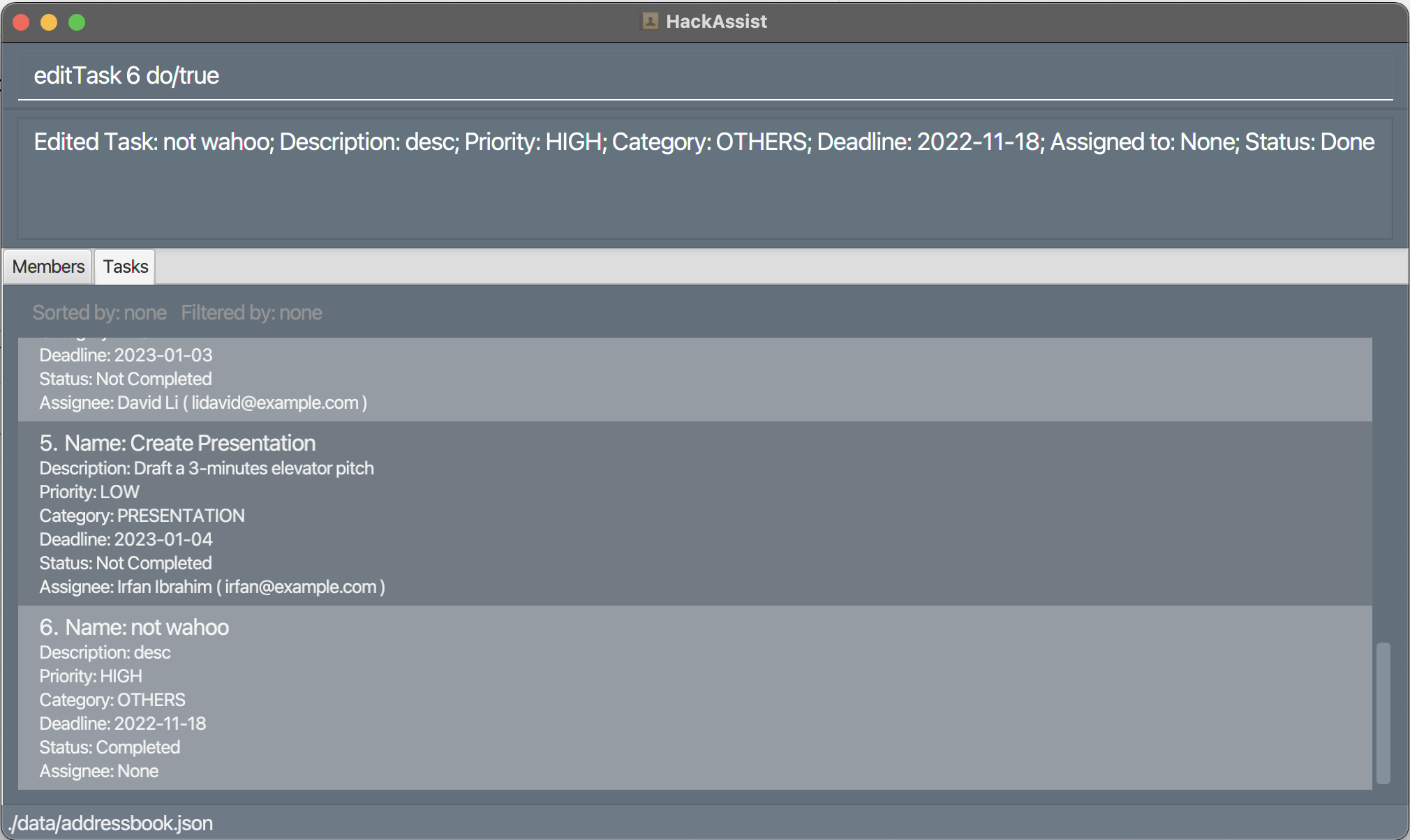Click the task list vertical scrollbar
Screen dimensions: 1410x840
(1383, 713)
